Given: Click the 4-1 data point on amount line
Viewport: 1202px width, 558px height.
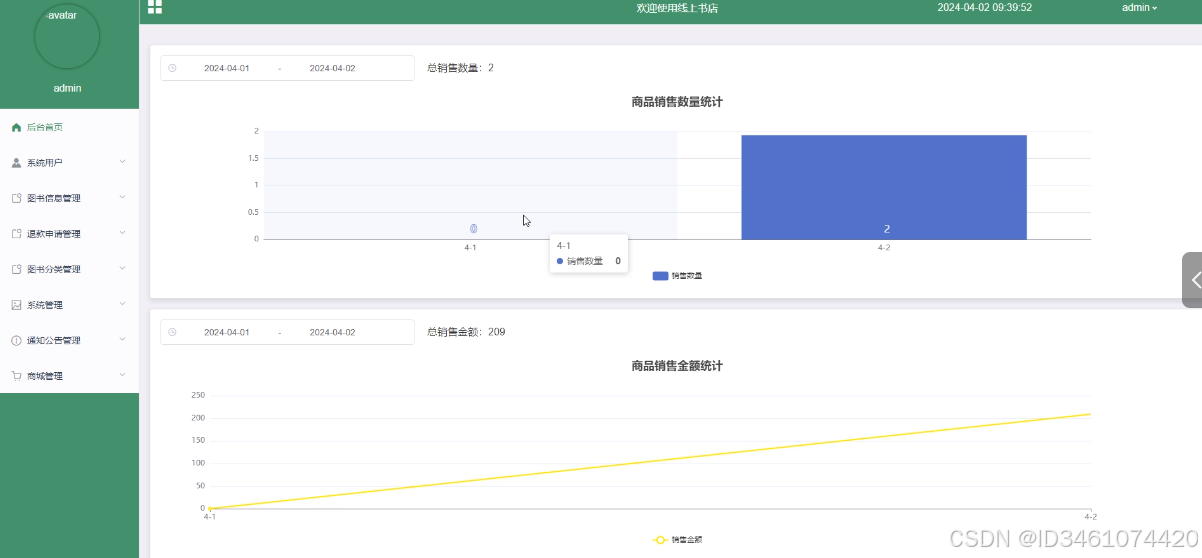Looking at the screenshot, I should pyautogui.click(x=209, y=508).
